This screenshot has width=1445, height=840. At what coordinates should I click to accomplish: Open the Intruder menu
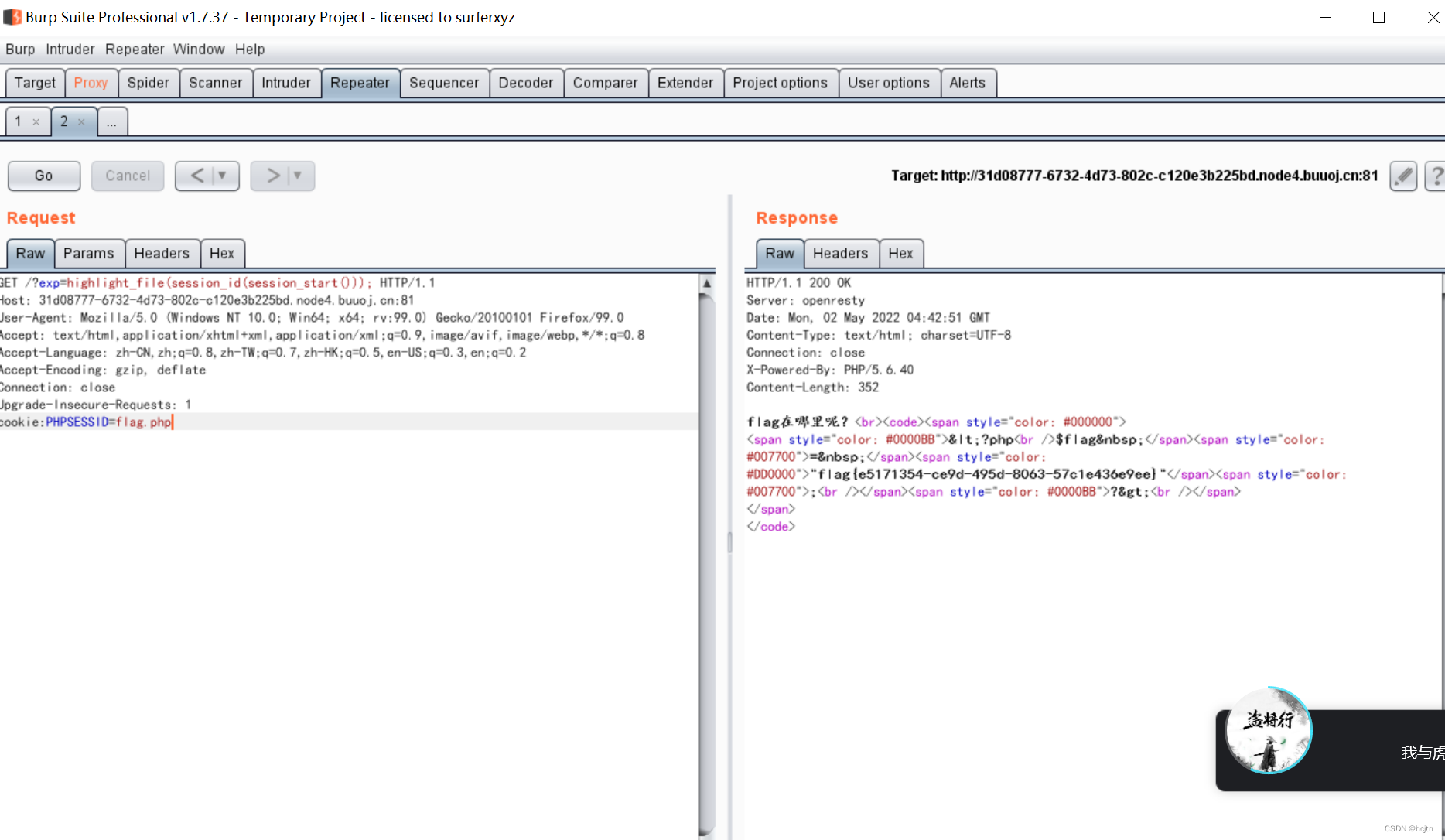tap(70, 49)
